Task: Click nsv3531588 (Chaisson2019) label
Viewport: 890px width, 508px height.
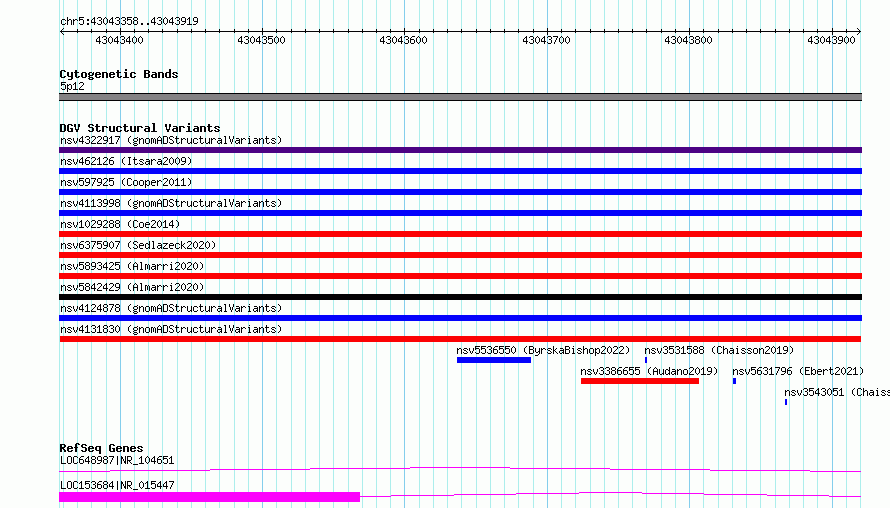Action: [719, 350]
